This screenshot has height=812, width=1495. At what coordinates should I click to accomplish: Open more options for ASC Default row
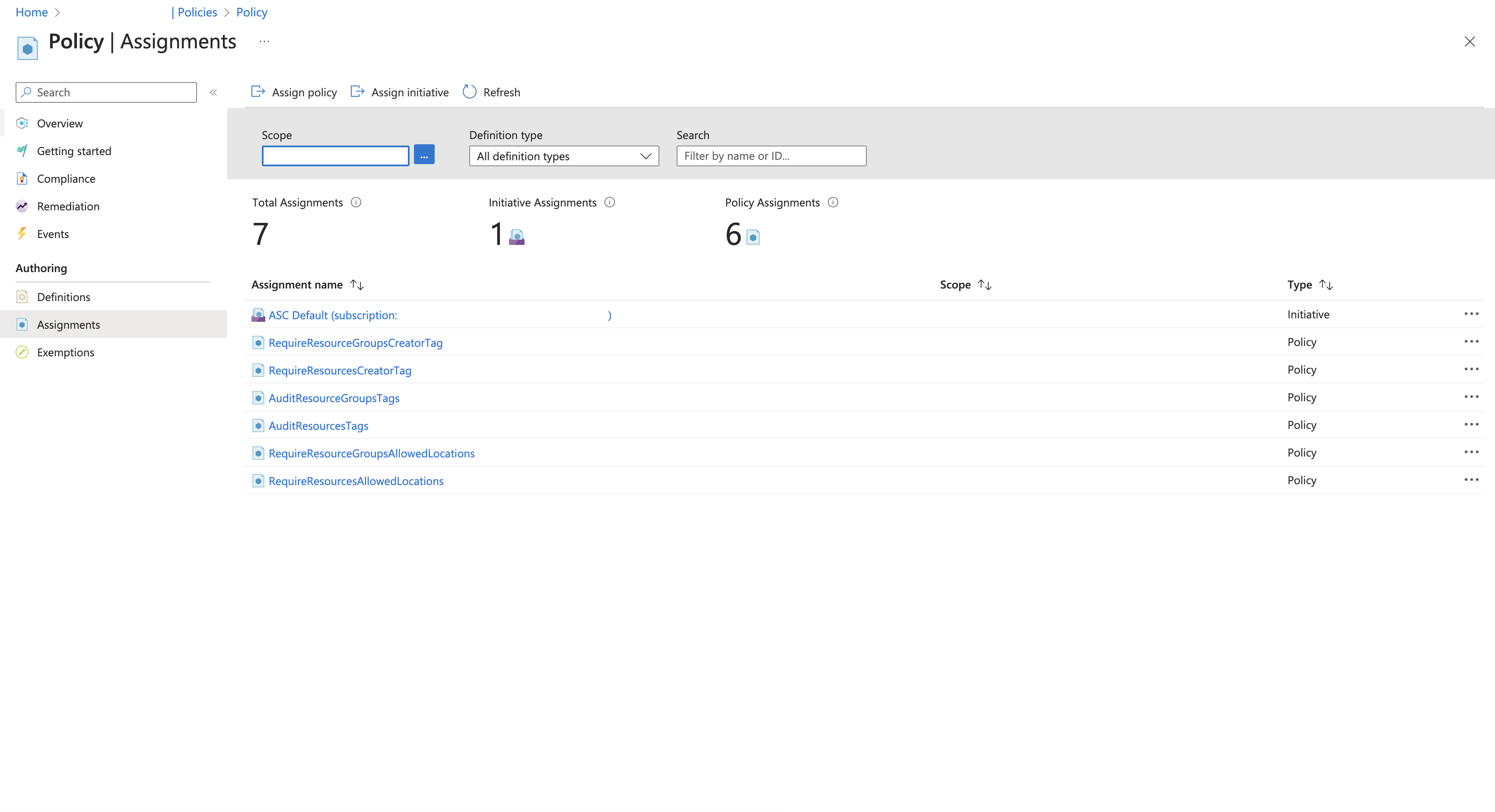point(1471,314)
